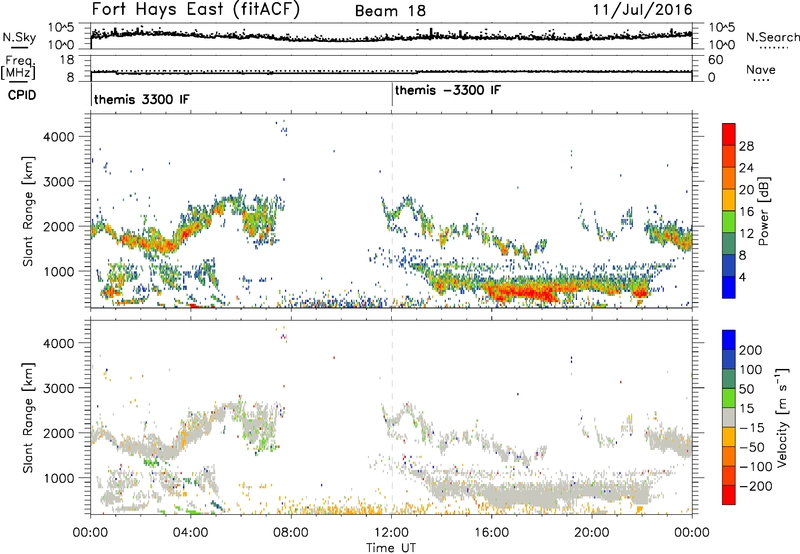Click the "24" tick on Power color bar
800x554 pixels.
pos(746,168)
